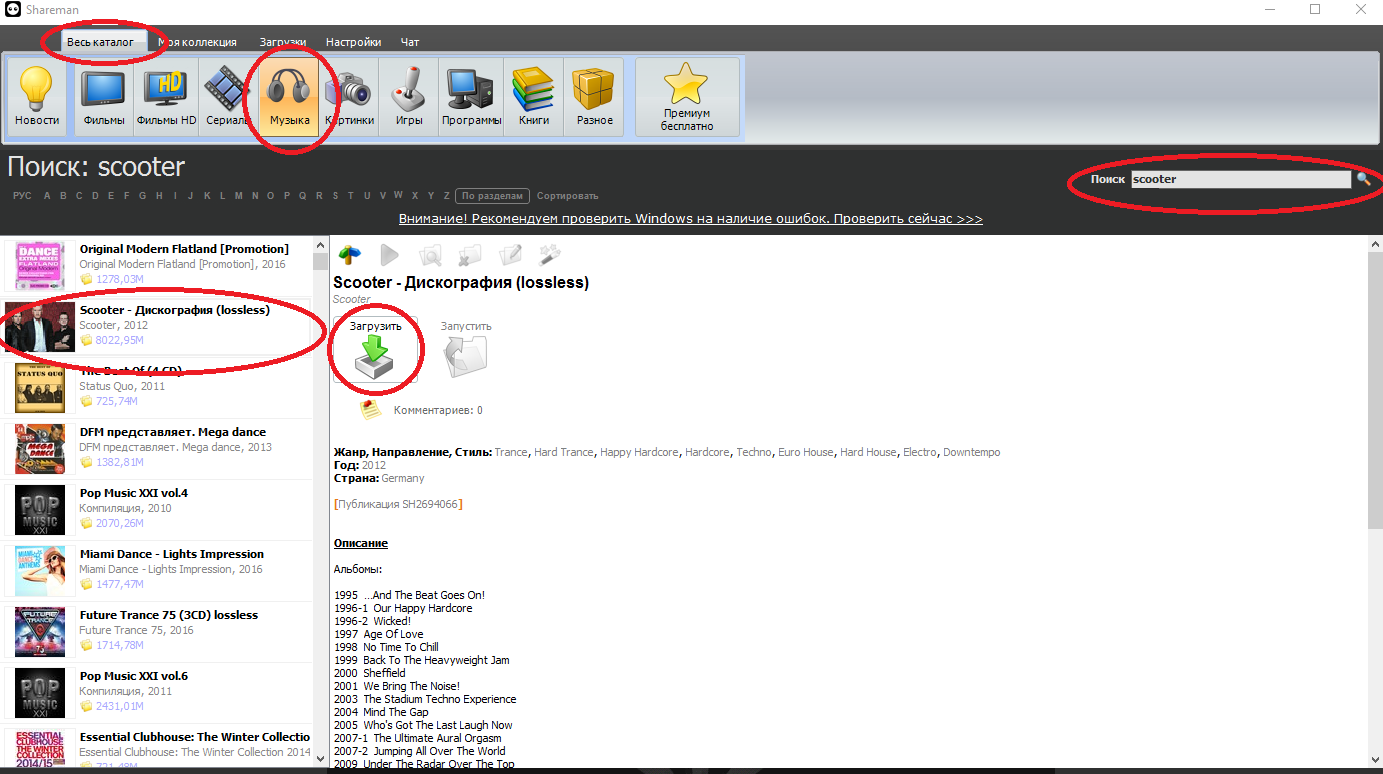Open the Разное box category
The width and height of the screenshot is (1383, 774).
pyautogui.click(x=594, y=97)
